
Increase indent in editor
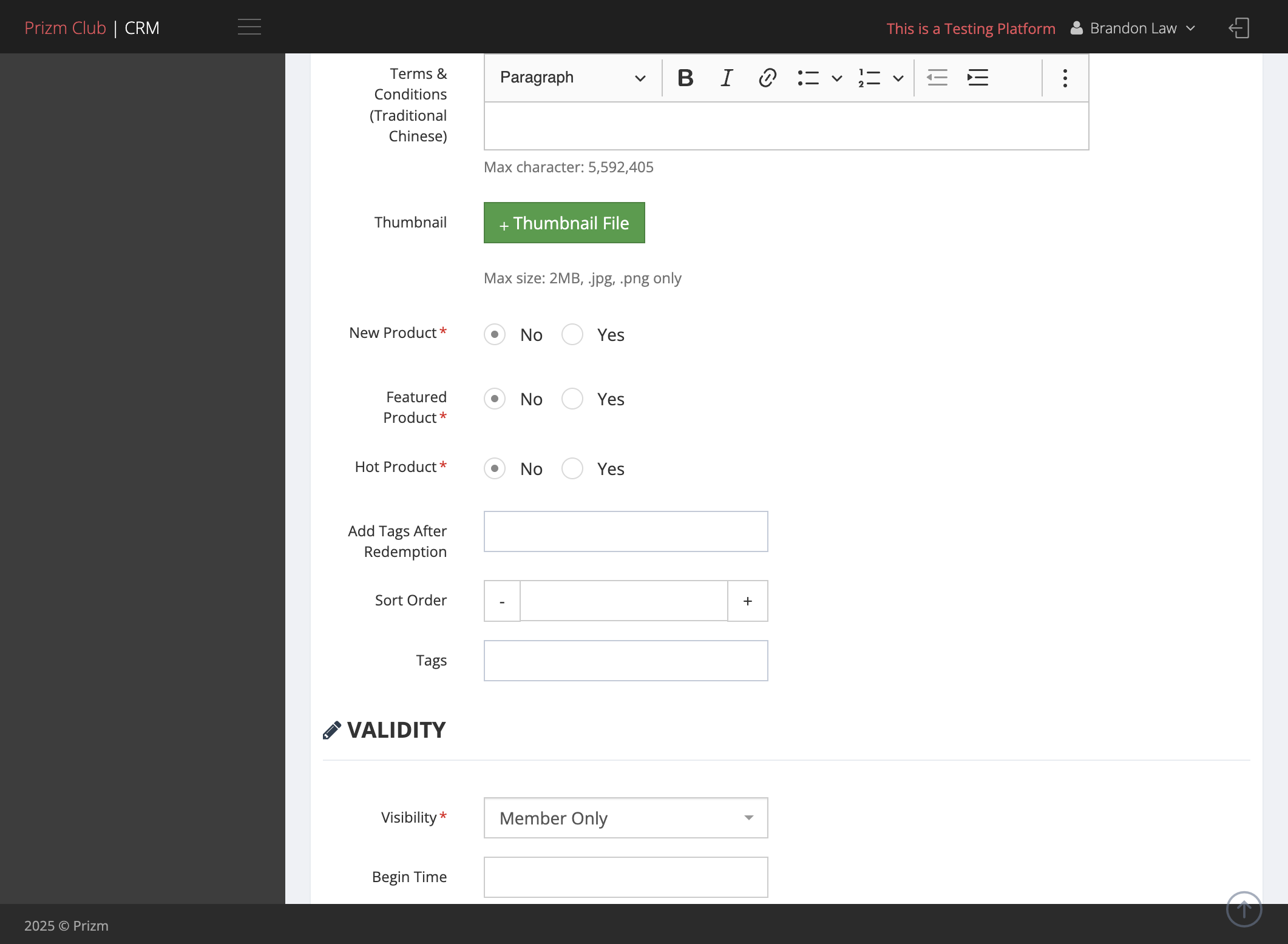point(977,78)
